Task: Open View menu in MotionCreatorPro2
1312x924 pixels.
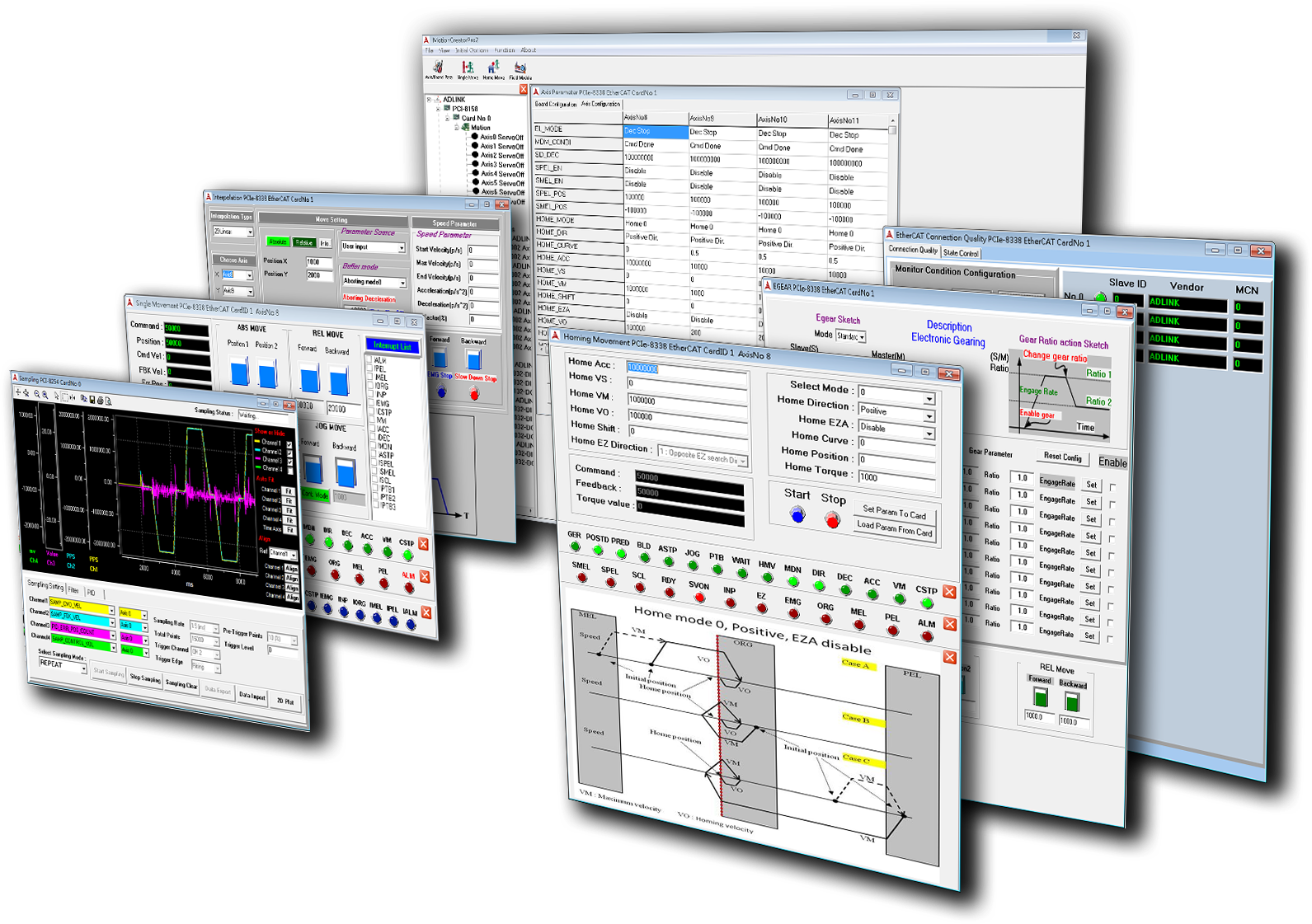Action: (444, 50)
